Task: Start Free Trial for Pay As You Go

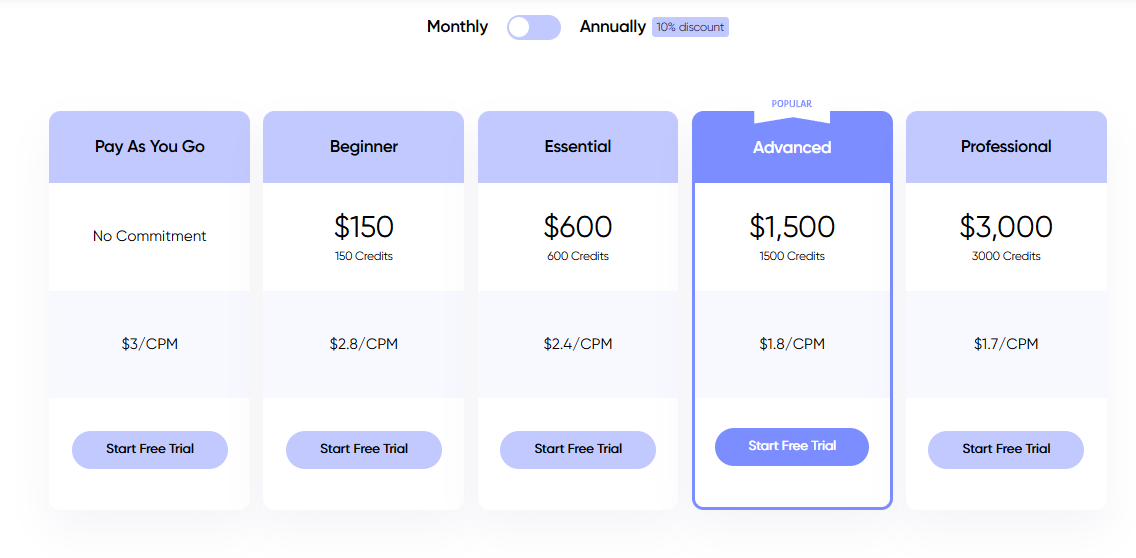Action: [150, 449]
